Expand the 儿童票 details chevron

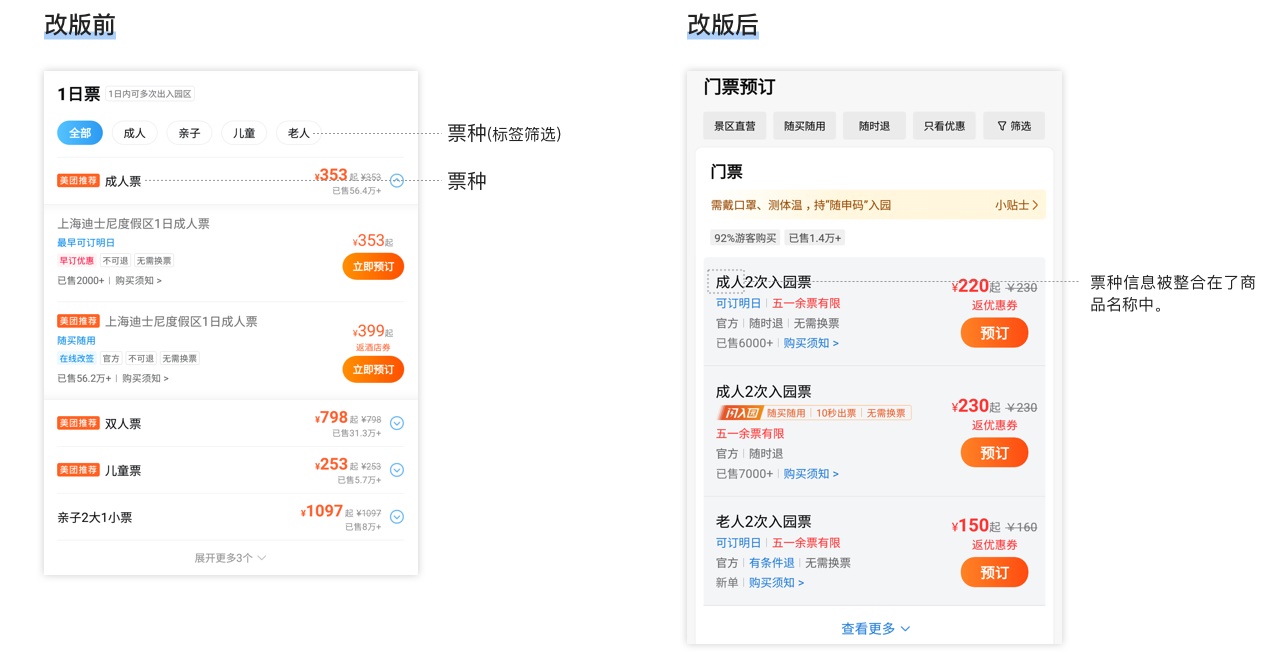point(396,469)
